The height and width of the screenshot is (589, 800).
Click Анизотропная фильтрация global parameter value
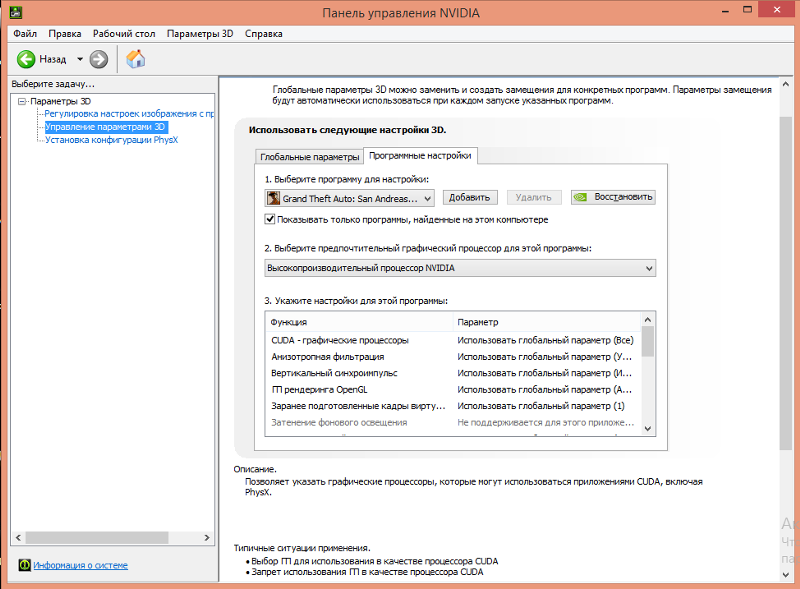(x=544, y=357)
